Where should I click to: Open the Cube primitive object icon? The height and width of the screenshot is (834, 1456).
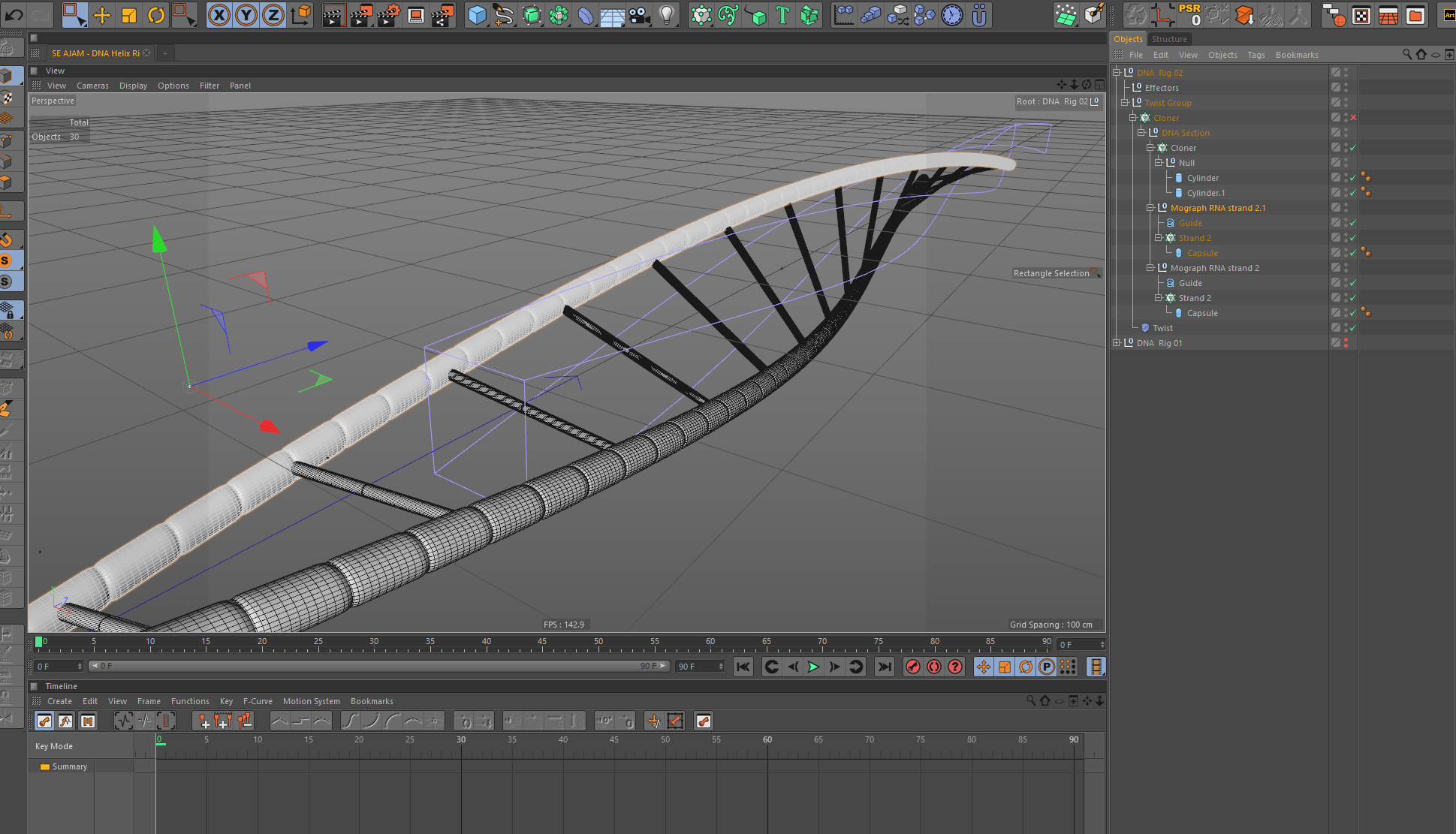click(476, 15)
